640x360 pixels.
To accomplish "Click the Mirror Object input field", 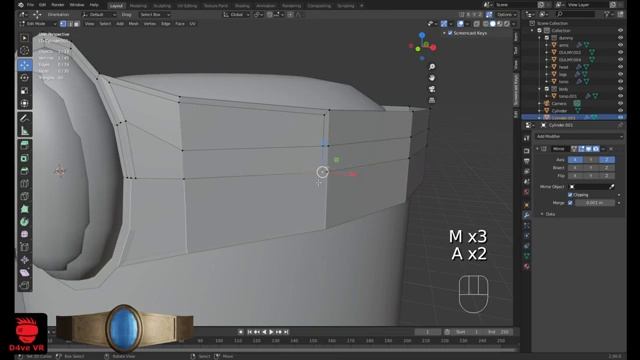I will pyautogui.click(x=588, y=187).
